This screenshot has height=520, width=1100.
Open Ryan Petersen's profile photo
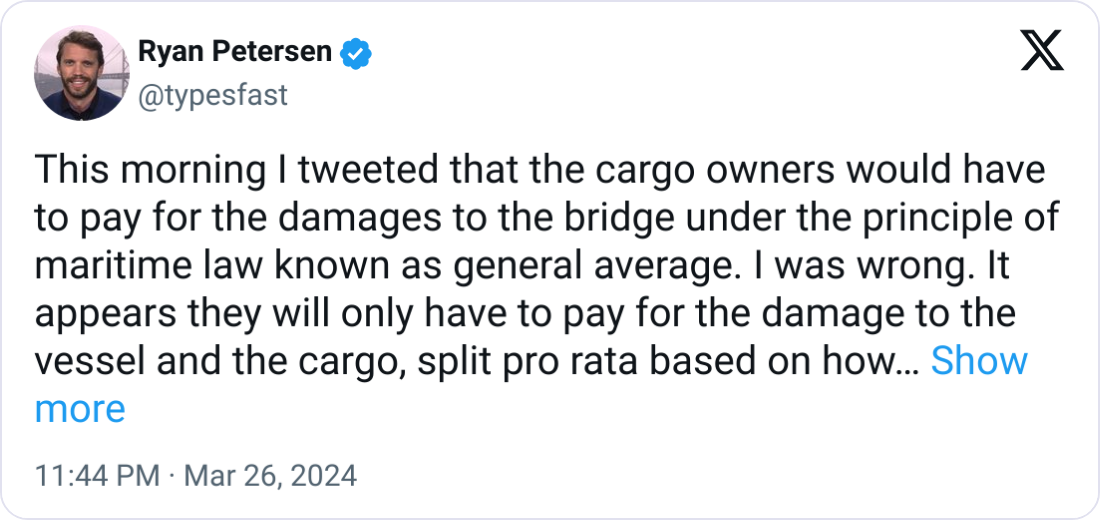pos(79,74)
